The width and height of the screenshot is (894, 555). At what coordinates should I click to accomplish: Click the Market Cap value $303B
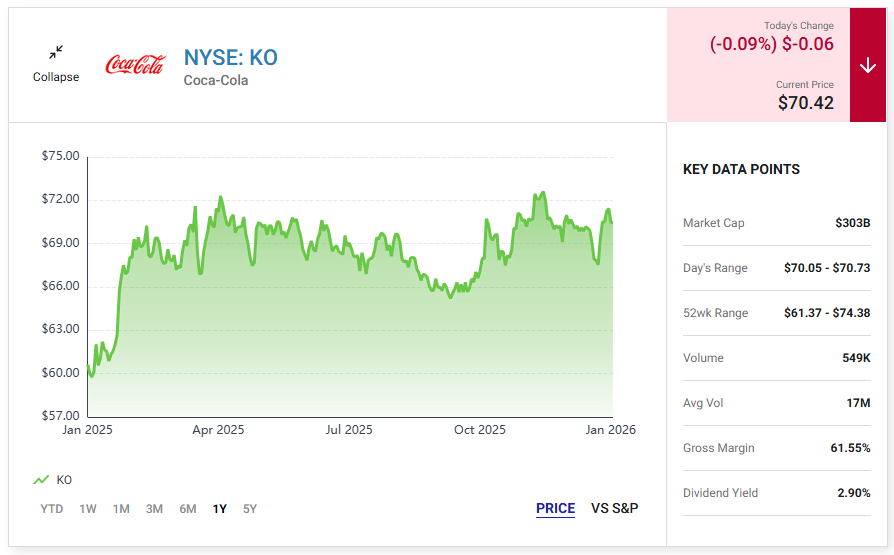coord(853,223)
